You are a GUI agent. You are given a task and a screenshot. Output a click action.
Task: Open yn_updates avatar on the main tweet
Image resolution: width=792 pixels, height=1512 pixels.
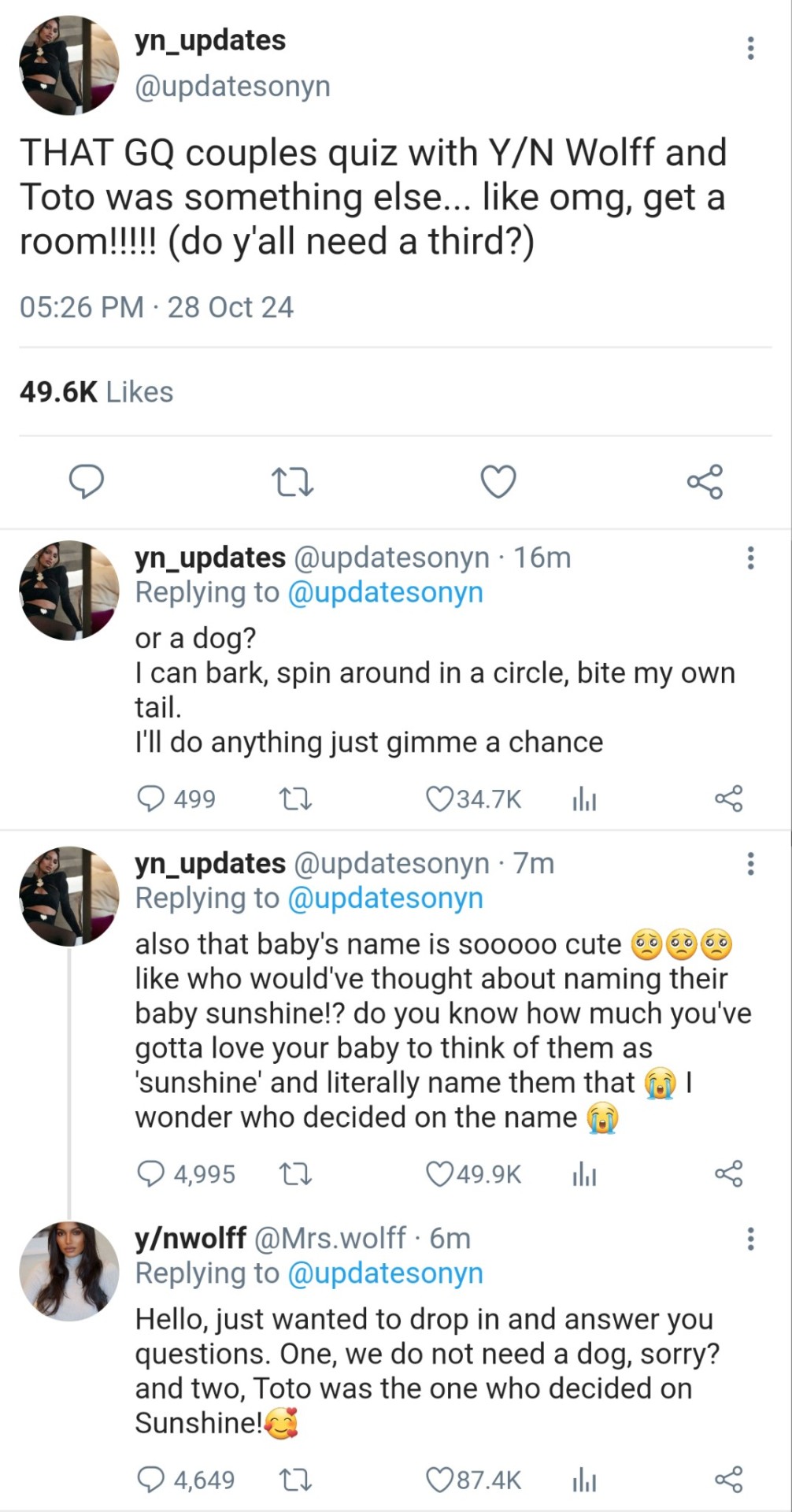click(x=69, y=66)
